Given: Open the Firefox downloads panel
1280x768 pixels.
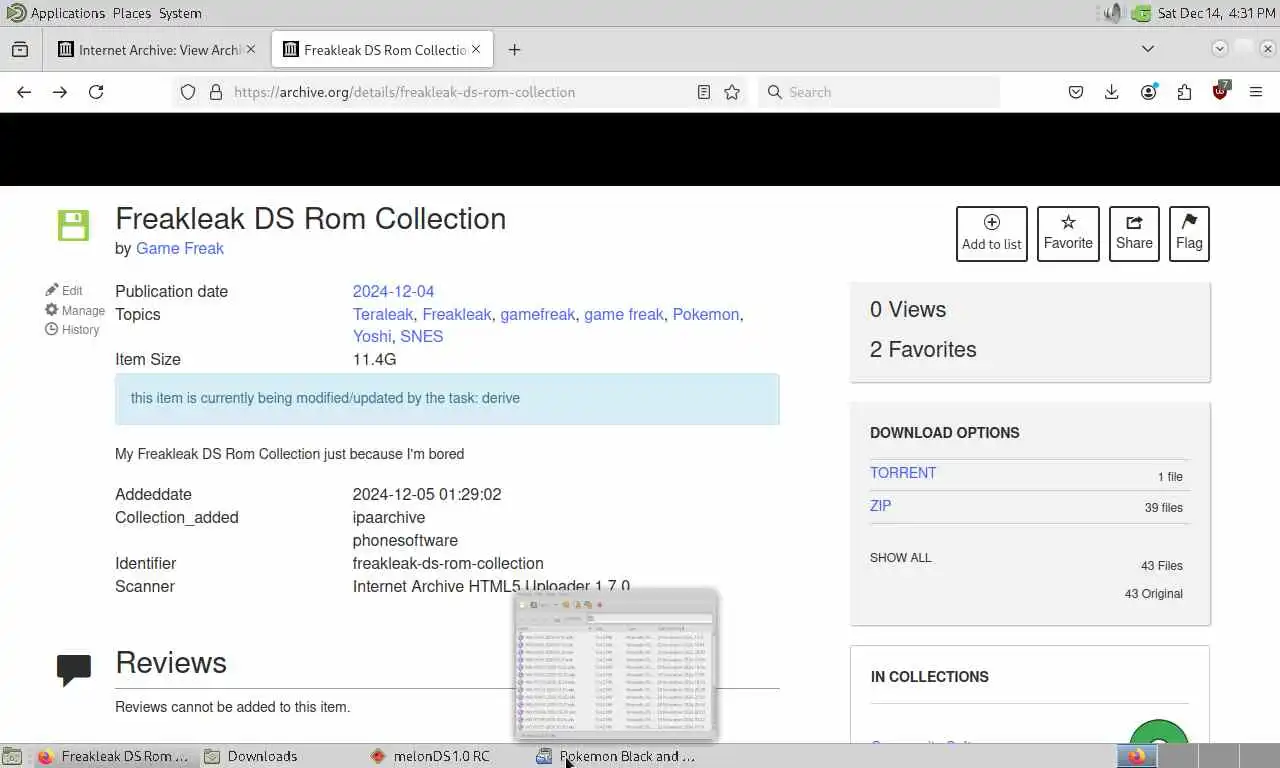Looking at the screenshot, I should [x=1111, y=92].
